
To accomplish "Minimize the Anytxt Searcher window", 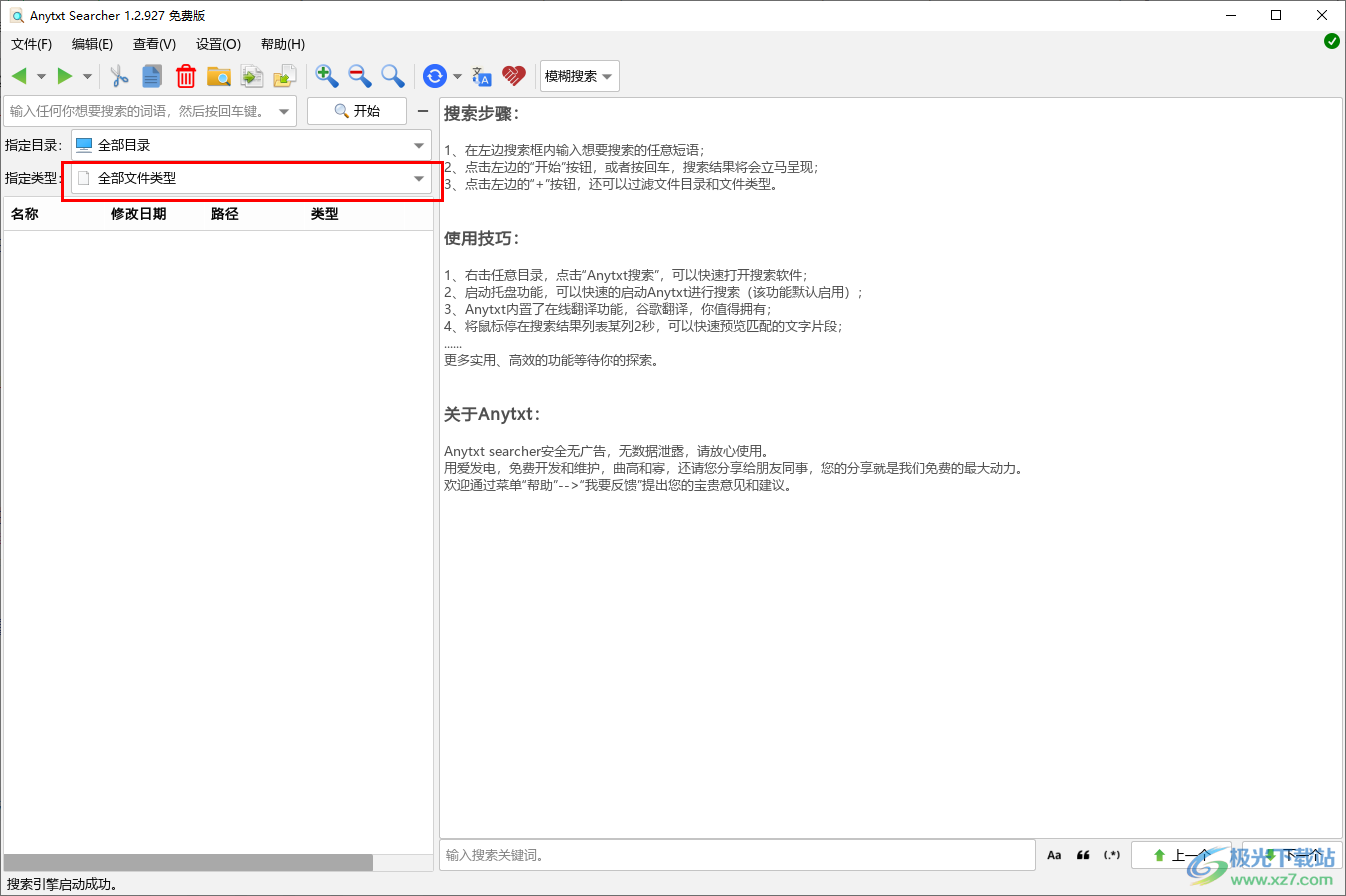I will tap(1230, 15).
